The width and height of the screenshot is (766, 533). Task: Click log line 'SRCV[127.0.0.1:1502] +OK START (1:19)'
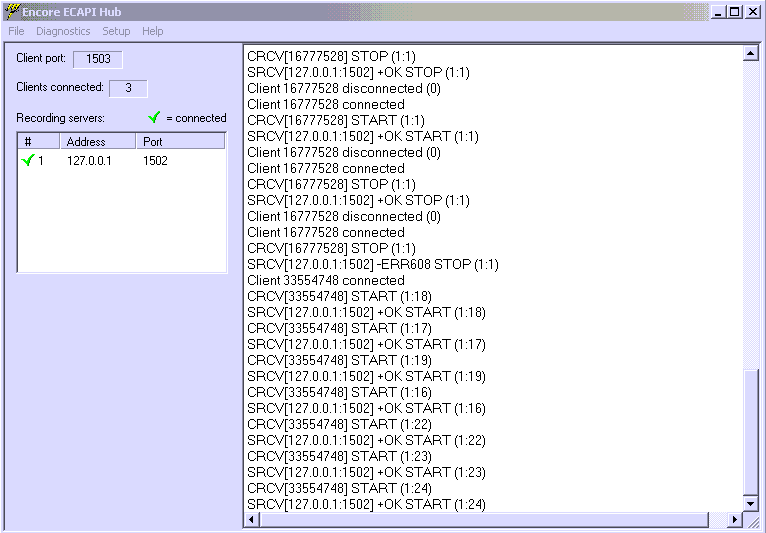coord(366,376)
